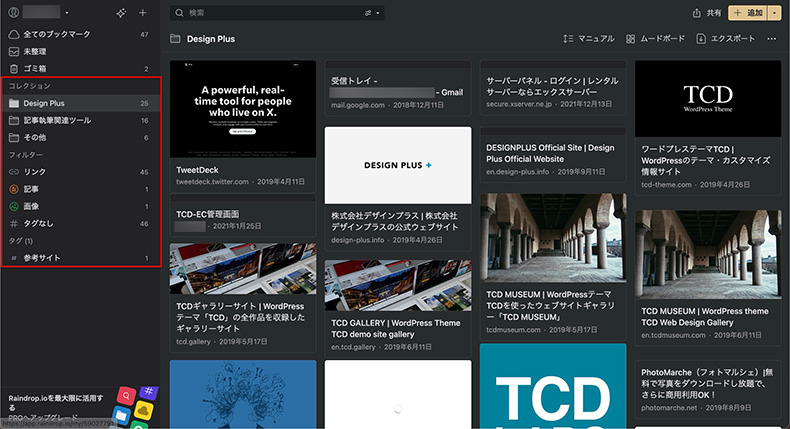Open the account avatar icon
790x429 pixels.
(x=14, y=13)
